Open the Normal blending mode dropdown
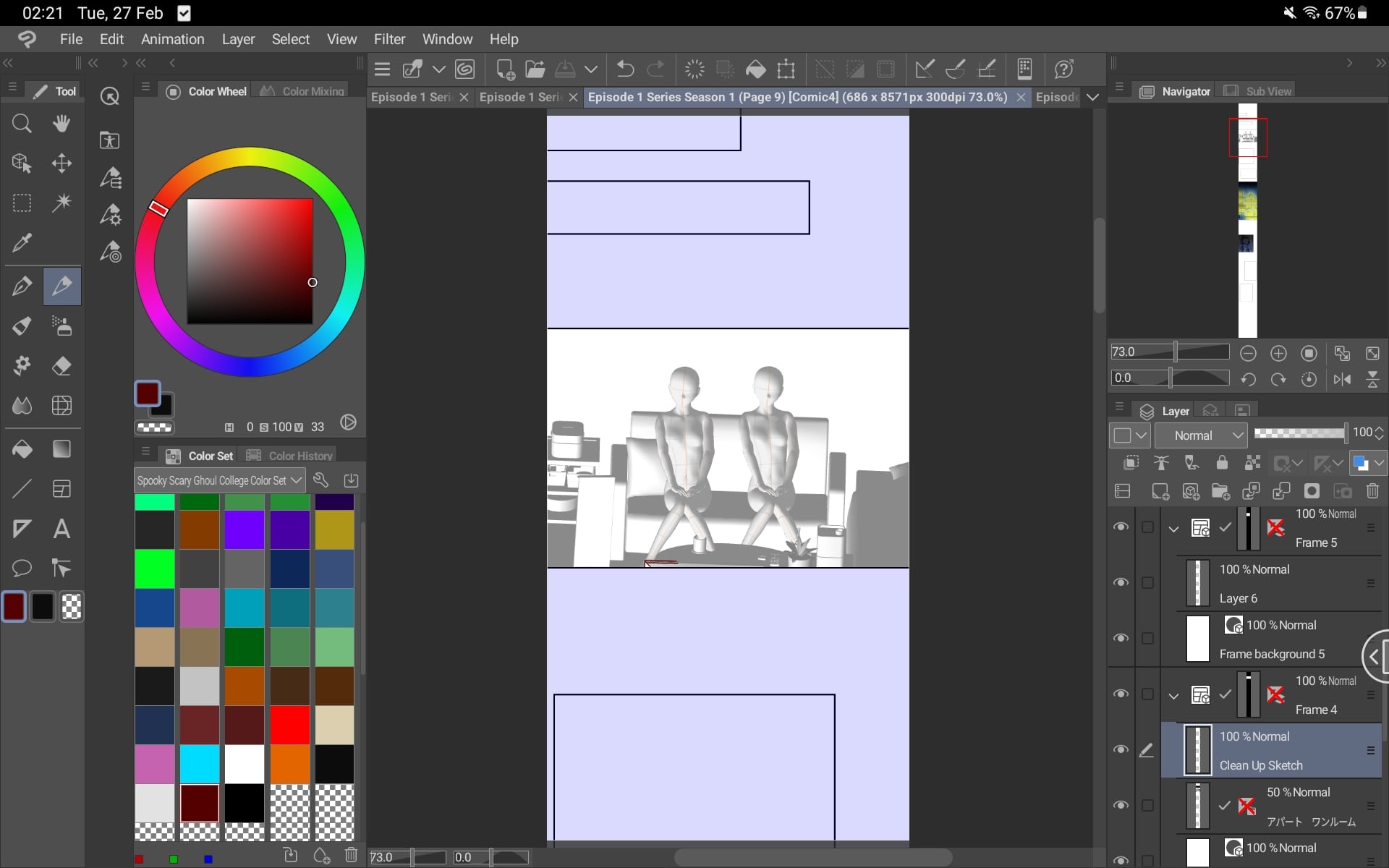1389x868 pixels. tap(1200, 435)
